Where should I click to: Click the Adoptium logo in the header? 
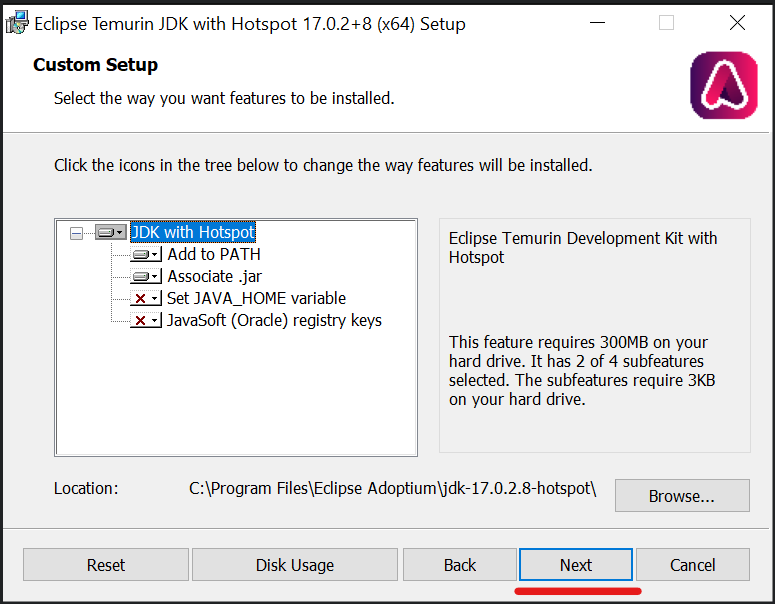(724, 85)
